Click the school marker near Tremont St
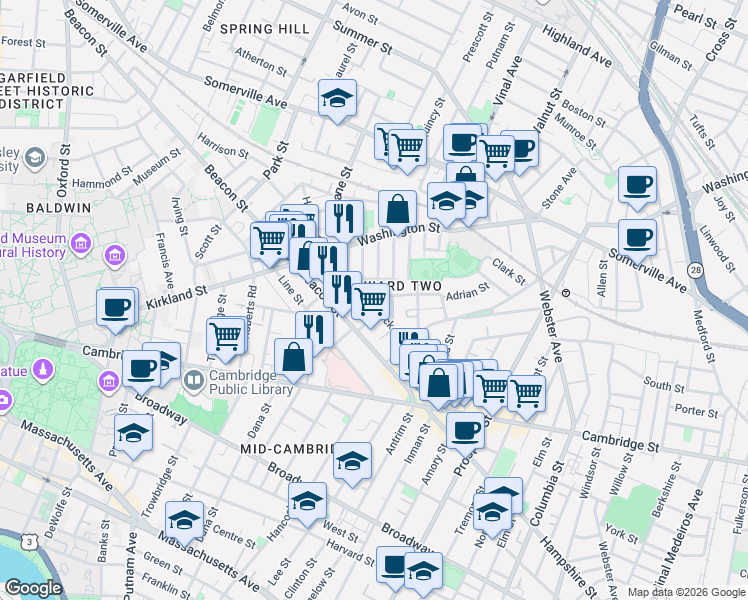748x600 pixels. pyautogui.click(x=492, y=513)
